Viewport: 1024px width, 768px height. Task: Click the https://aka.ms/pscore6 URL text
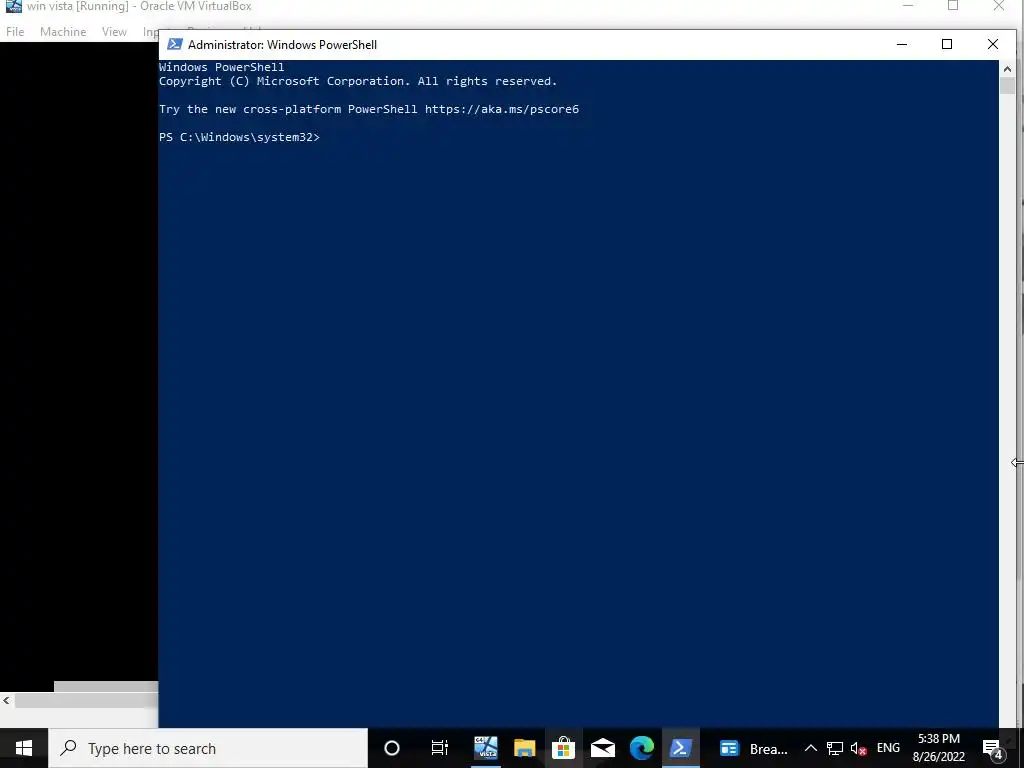coord(502,109)
